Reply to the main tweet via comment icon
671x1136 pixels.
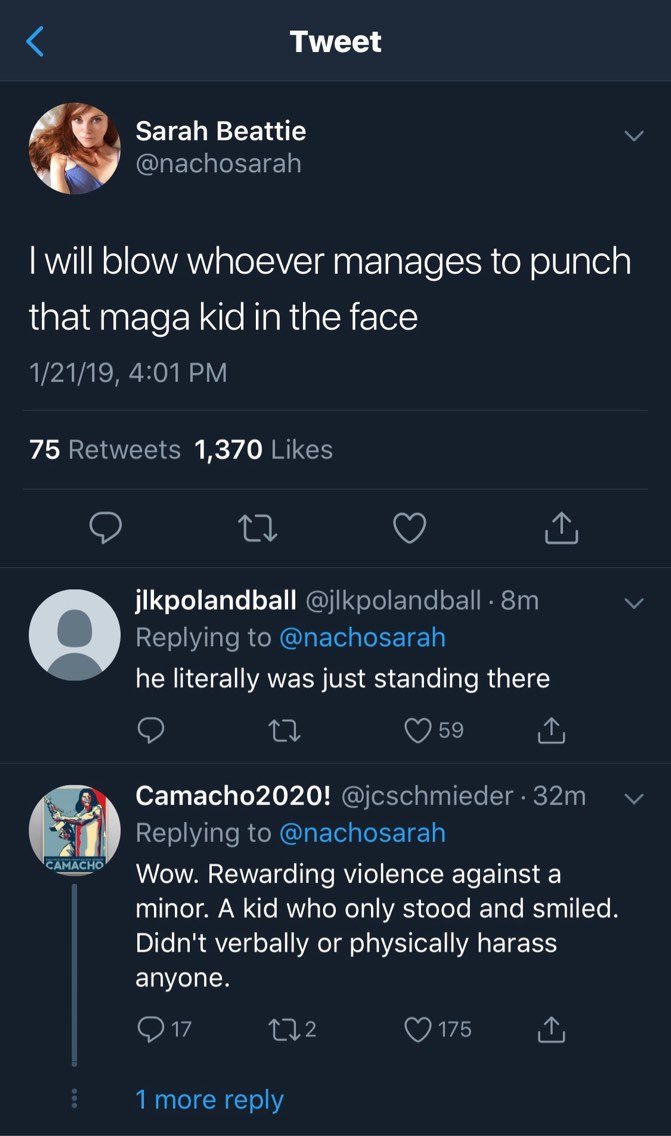(105, 528)
